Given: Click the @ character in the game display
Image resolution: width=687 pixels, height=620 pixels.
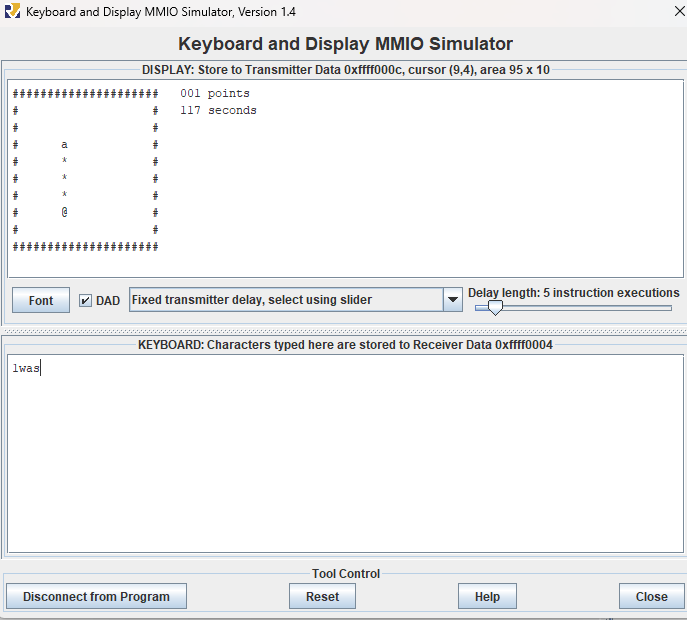Looking at the screenshot, I should tap(65, 212).
